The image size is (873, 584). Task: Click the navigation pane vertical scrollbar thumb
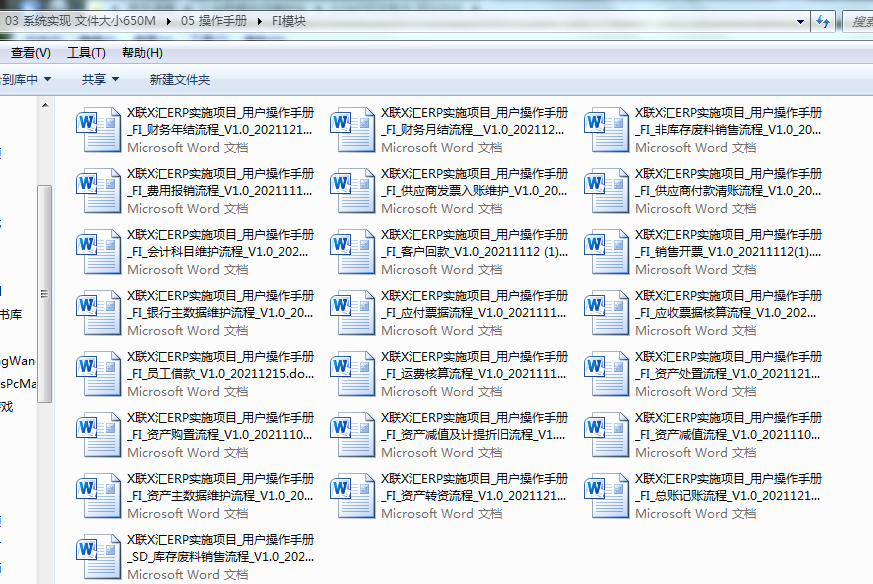(44, 292)
